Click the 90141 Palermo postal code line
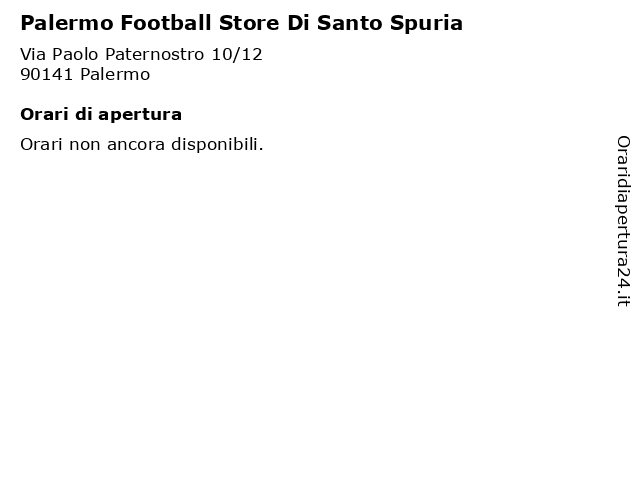Viewport: 640px width, 480px height. (85, 74)
